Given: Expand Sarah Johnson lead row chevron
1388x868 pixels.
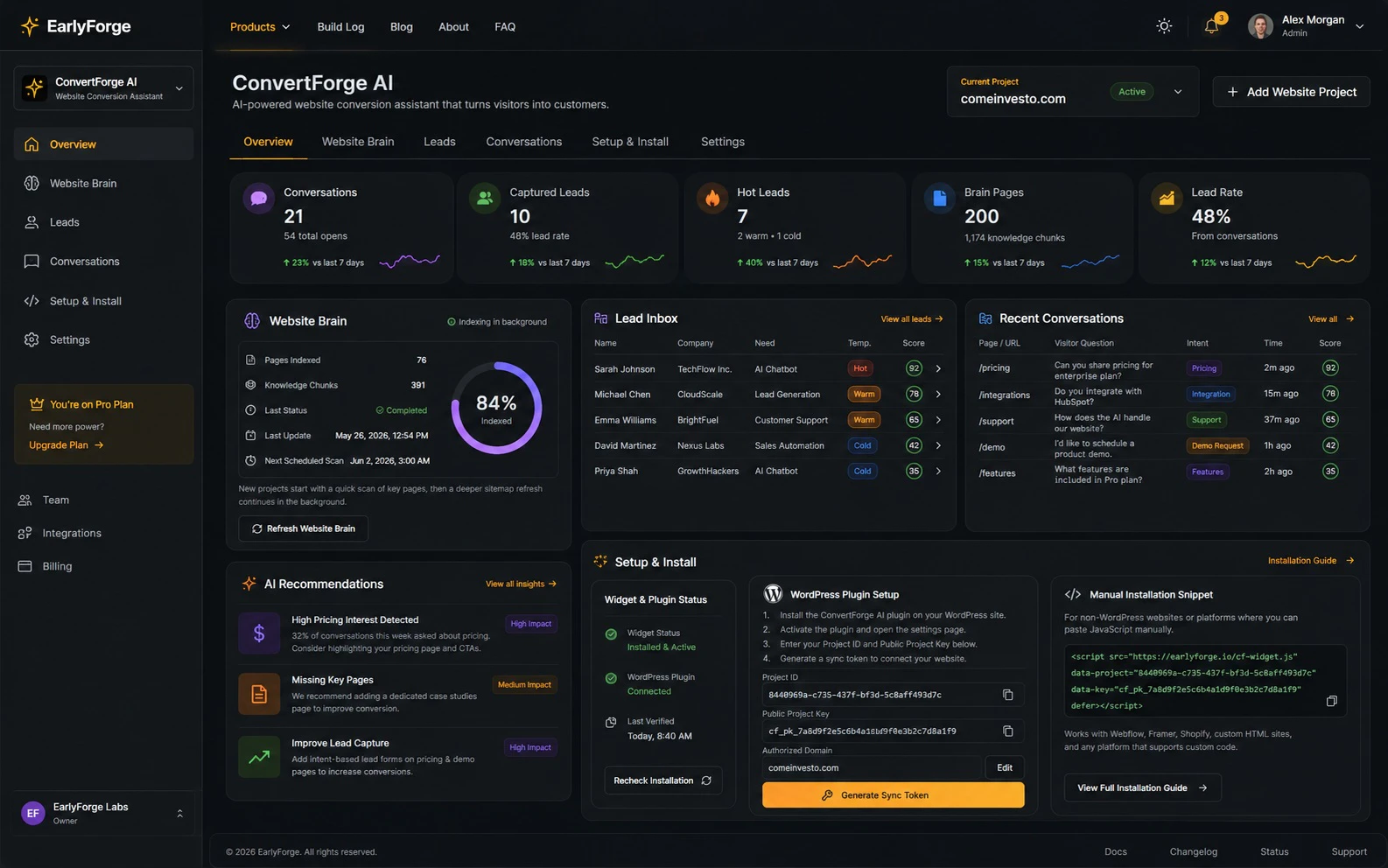Looking at the screenshot, I should [x=938, y=369].
